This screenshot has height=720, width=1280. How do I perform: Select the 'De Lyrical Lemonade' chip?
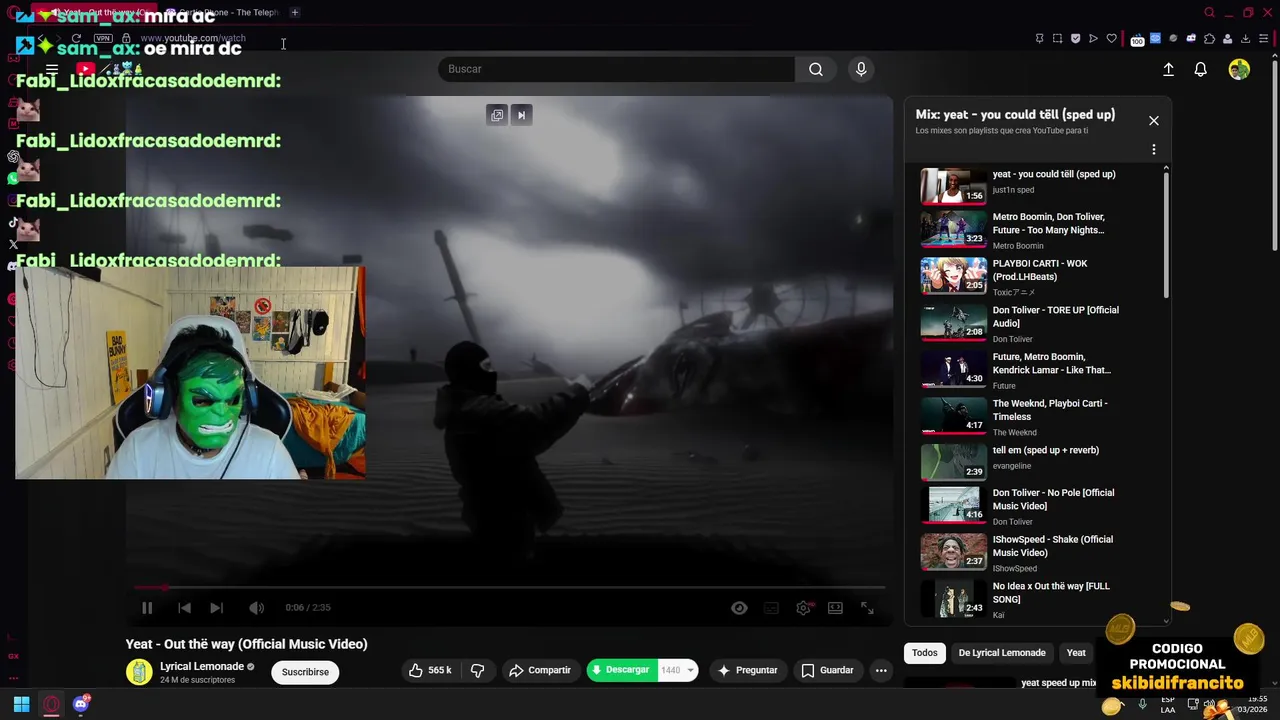click(x=1002, y=653)
